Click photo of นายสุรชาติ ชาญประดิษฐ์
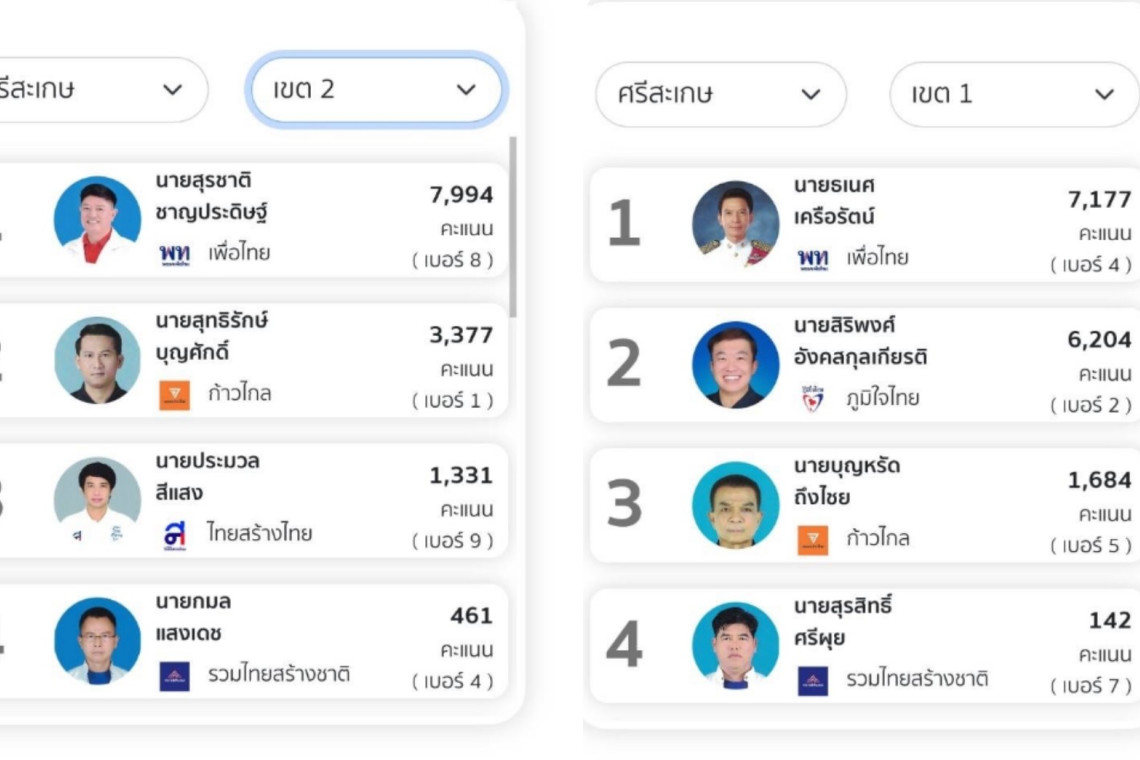 (x=97, y=220)
